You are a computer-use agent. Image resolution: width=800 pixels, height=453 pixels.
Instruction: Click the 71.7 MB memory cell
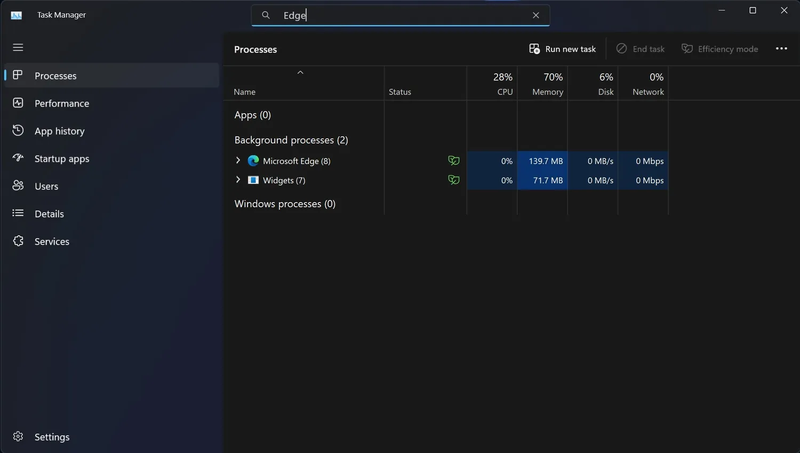542,180
